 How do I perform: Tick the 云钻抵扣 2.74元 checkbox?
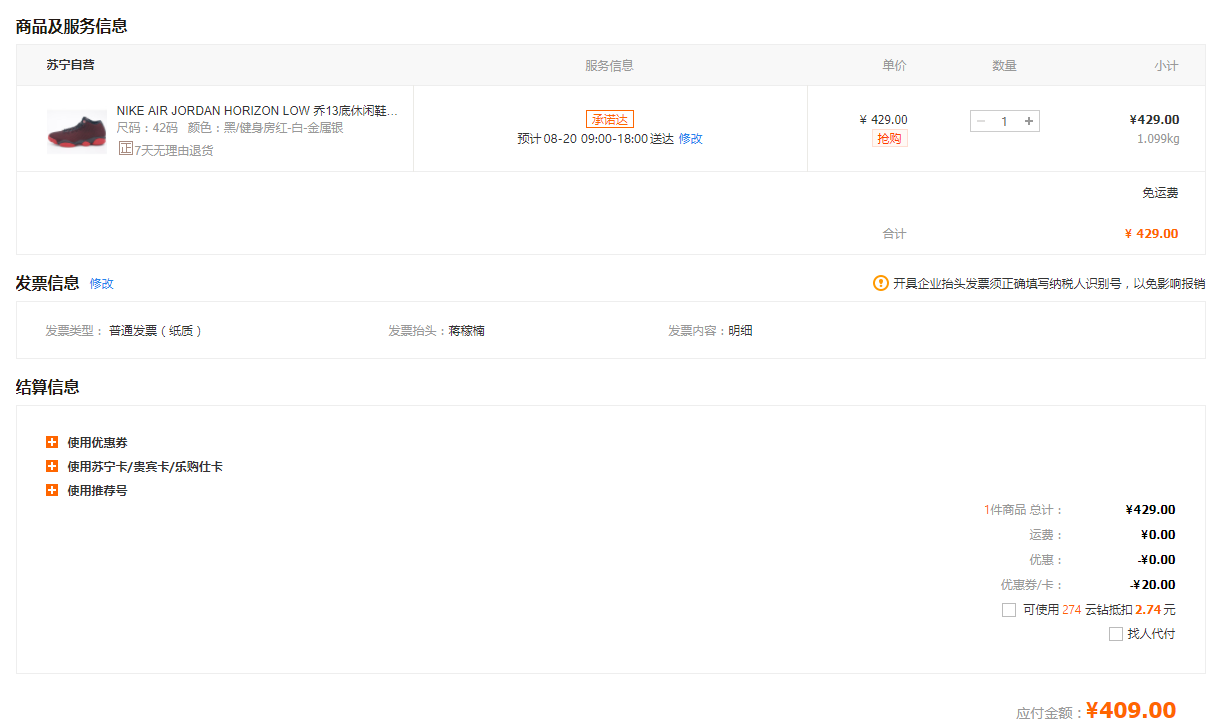(x=1009, y=610)
